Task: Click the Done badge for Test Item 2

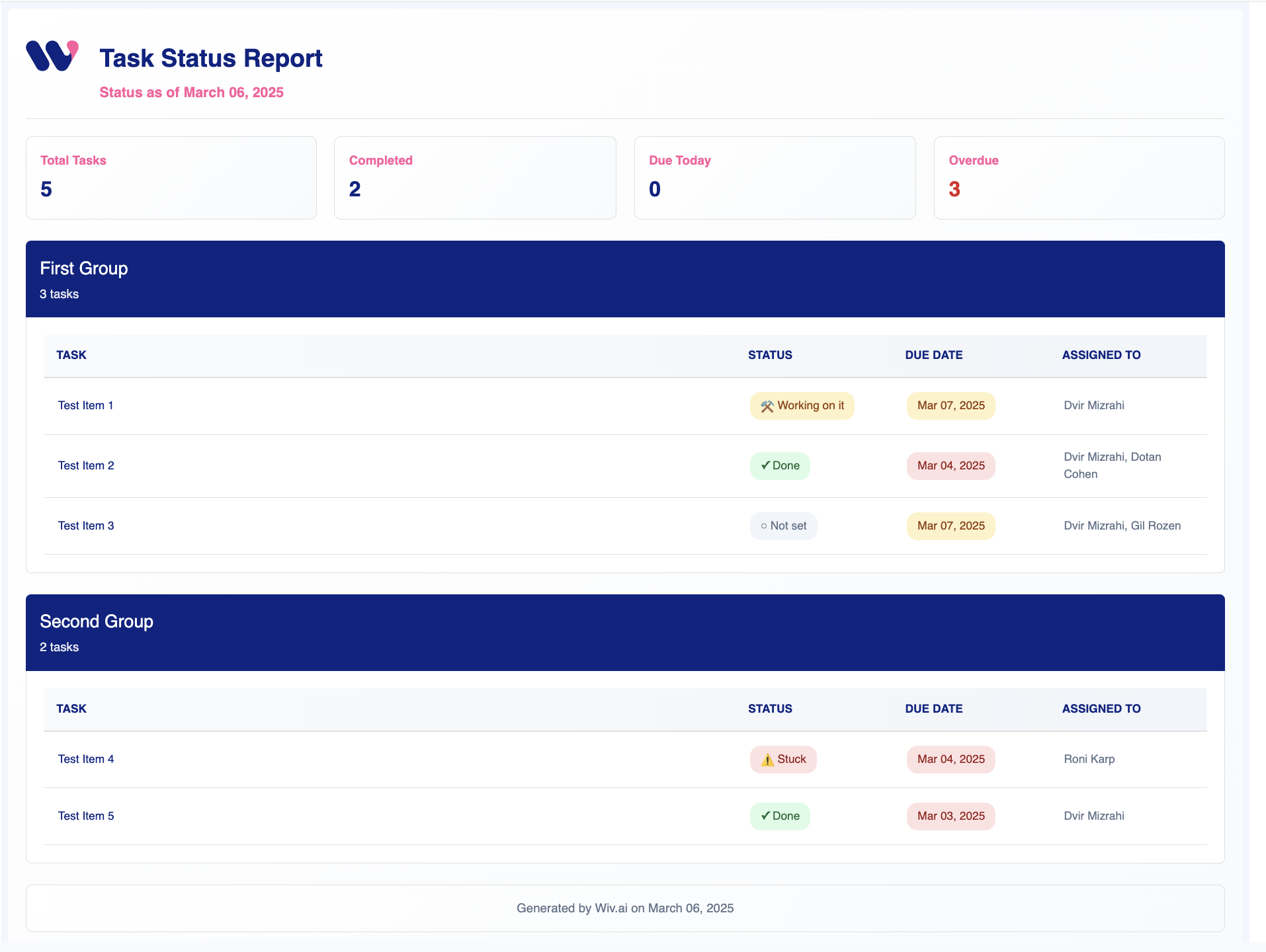Action: pyautogui.click(x=780, y=466)
